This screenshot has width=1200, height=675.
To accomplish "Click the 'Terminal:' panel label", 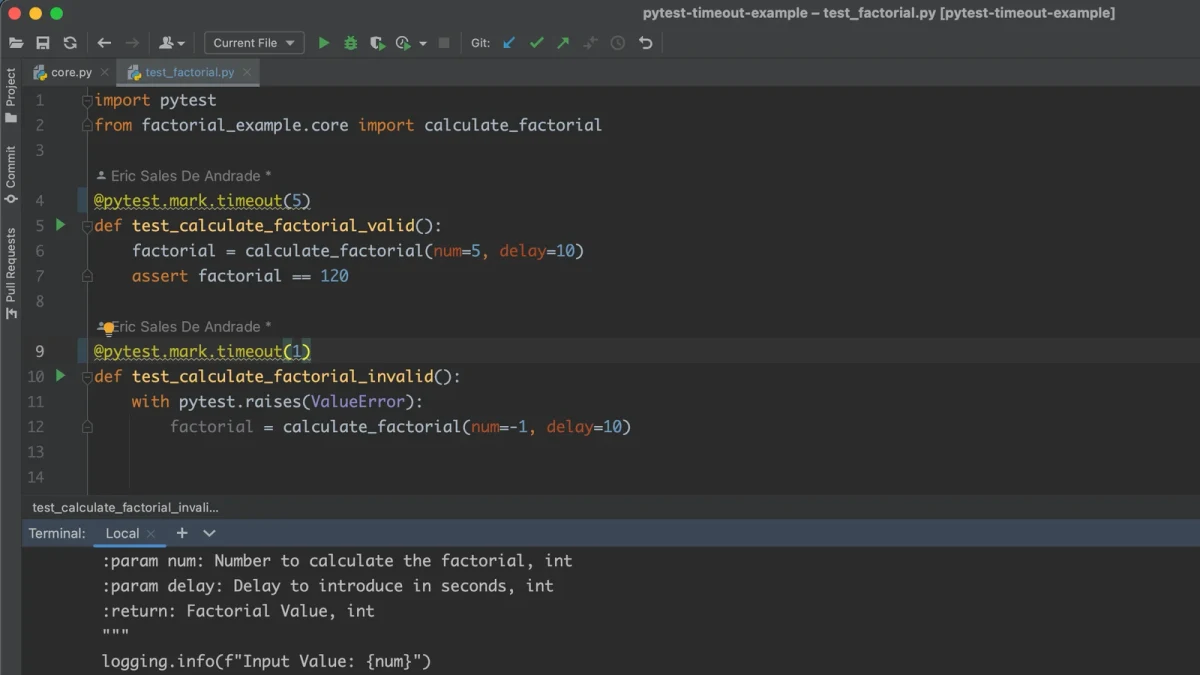I will click(x=57, y=533).
